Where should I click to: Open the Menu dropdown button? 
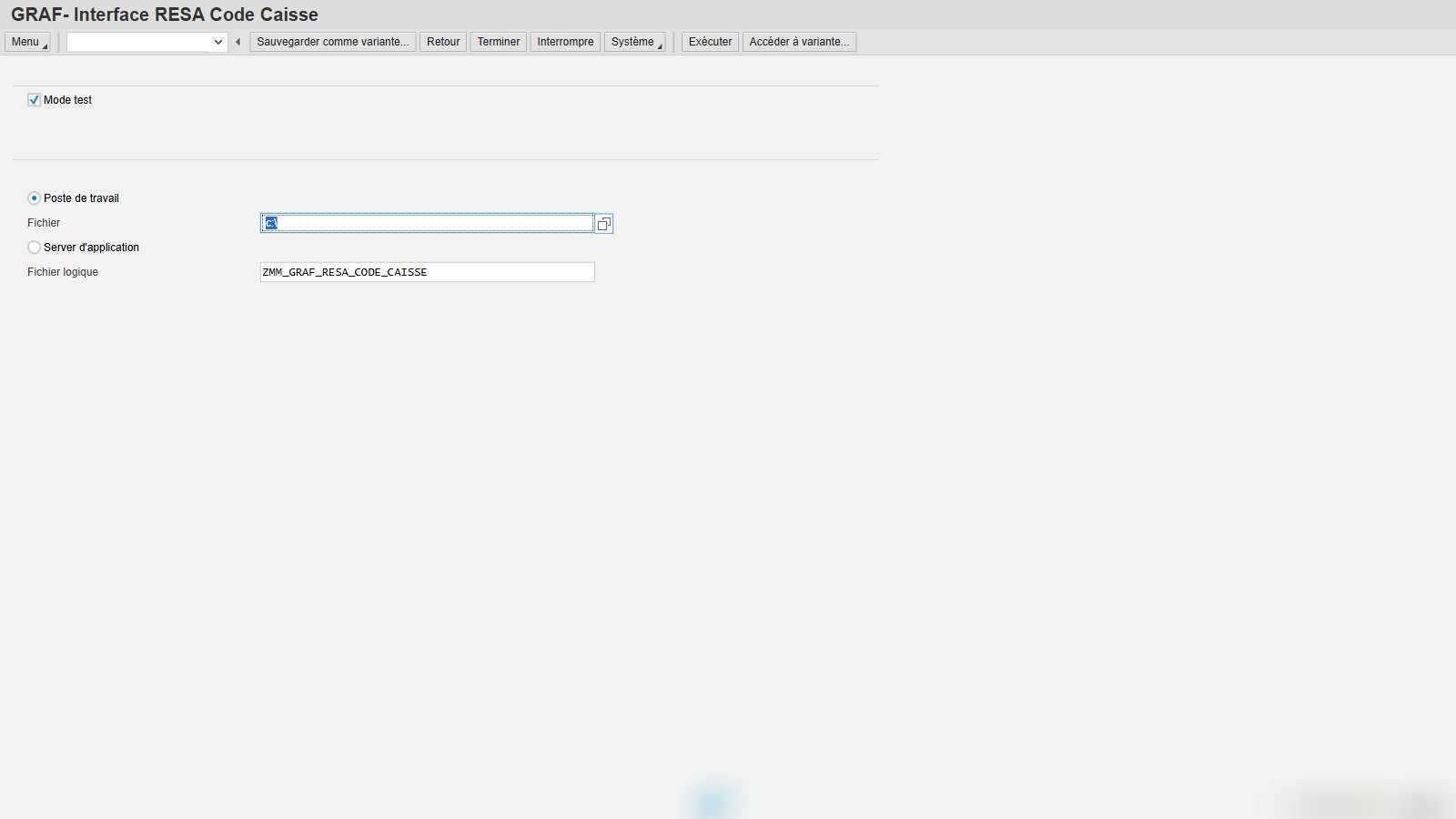tap(27, 42)
